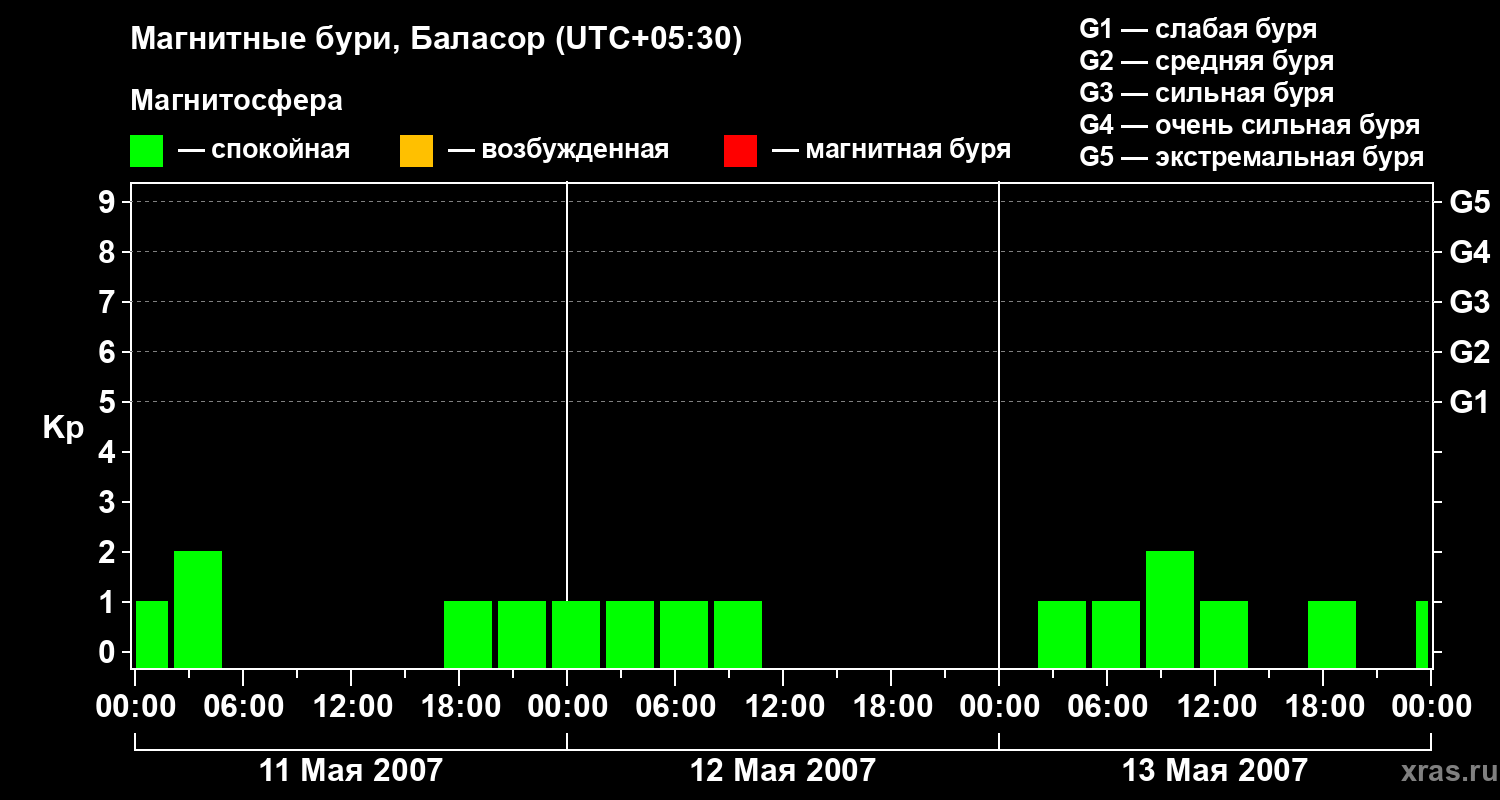Click the red магнитная буря legend swatch

coord(740,150)
